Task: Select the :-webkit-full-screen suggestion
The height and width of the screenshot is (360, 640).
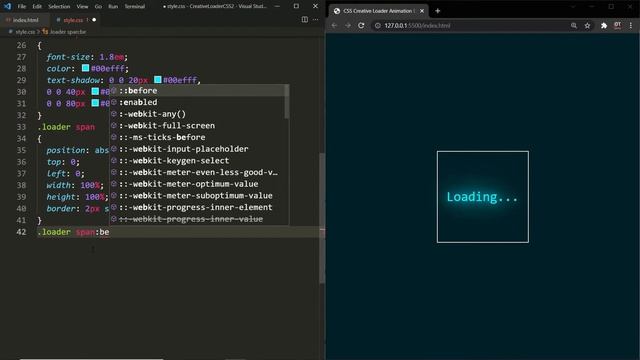Action: [x=197, y=126]
